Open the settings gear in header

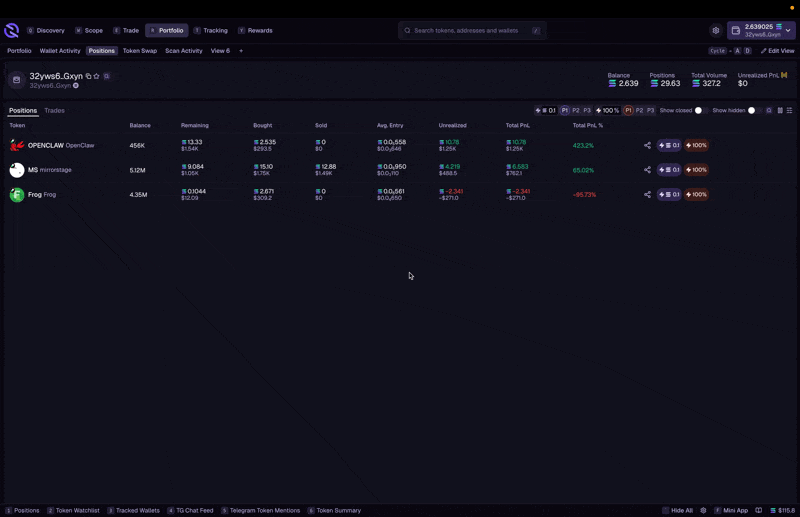coord(716,31)
